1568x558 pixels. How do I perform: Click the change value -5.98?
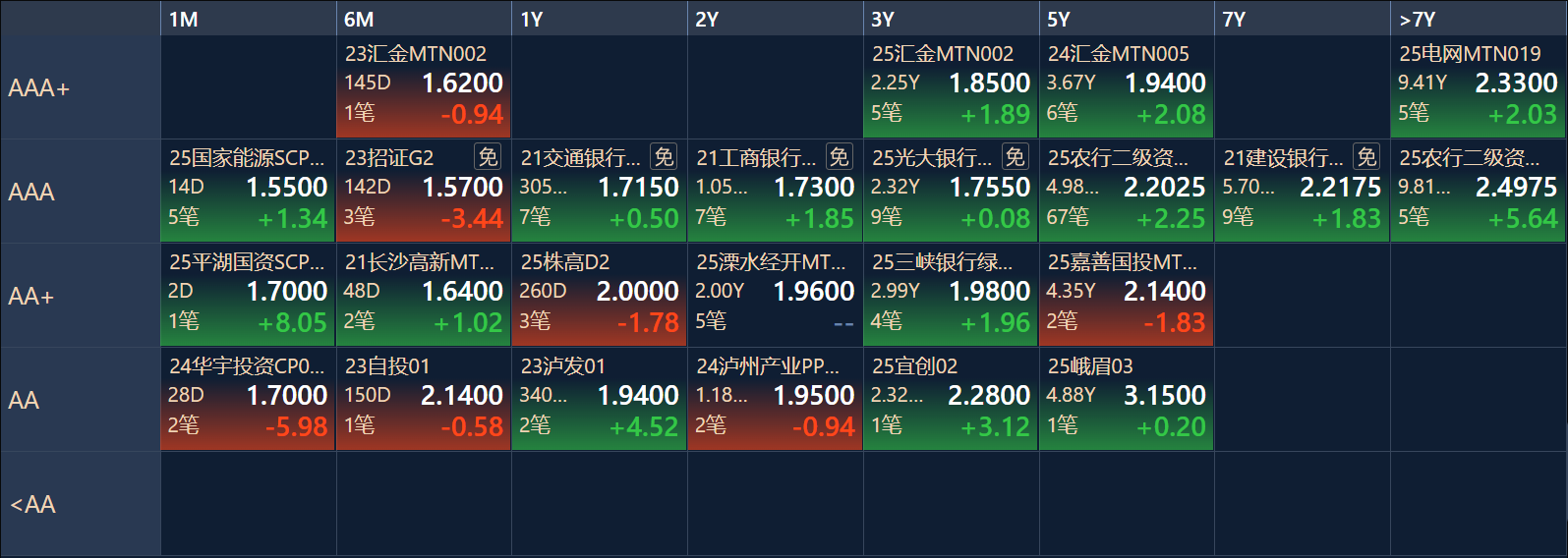(x=296, y=427)
